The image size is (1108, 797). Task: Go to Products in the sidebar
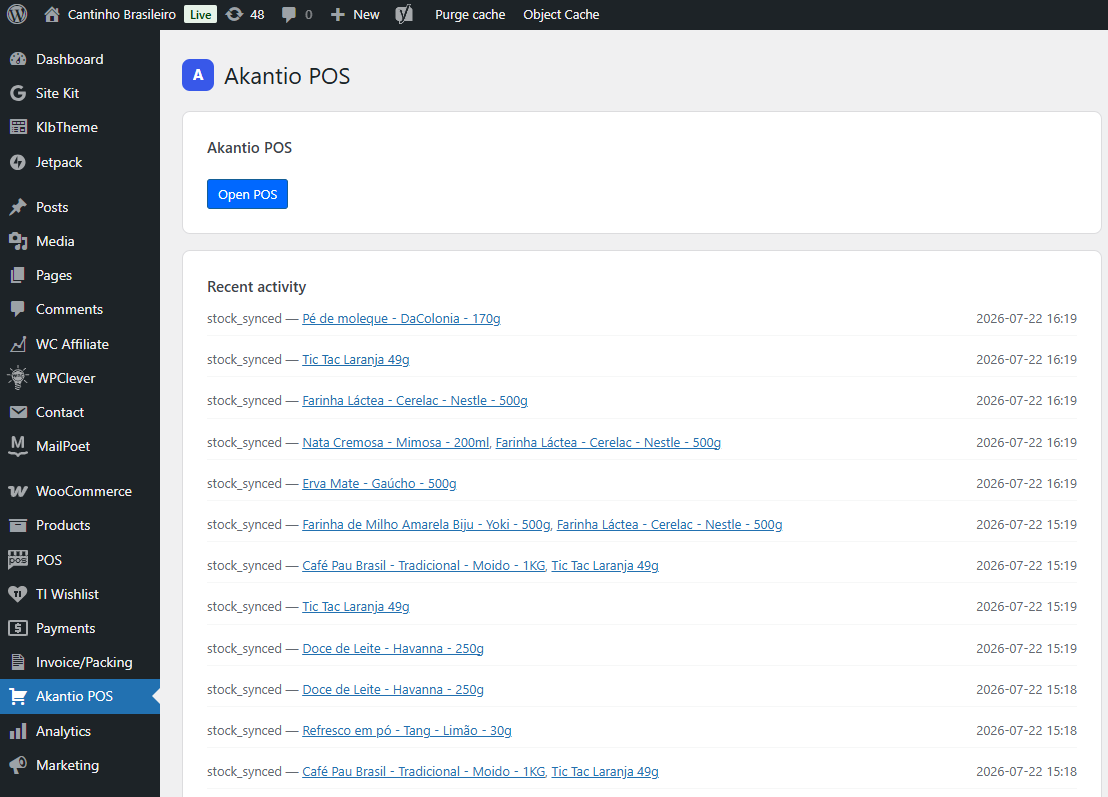[63, 525]
